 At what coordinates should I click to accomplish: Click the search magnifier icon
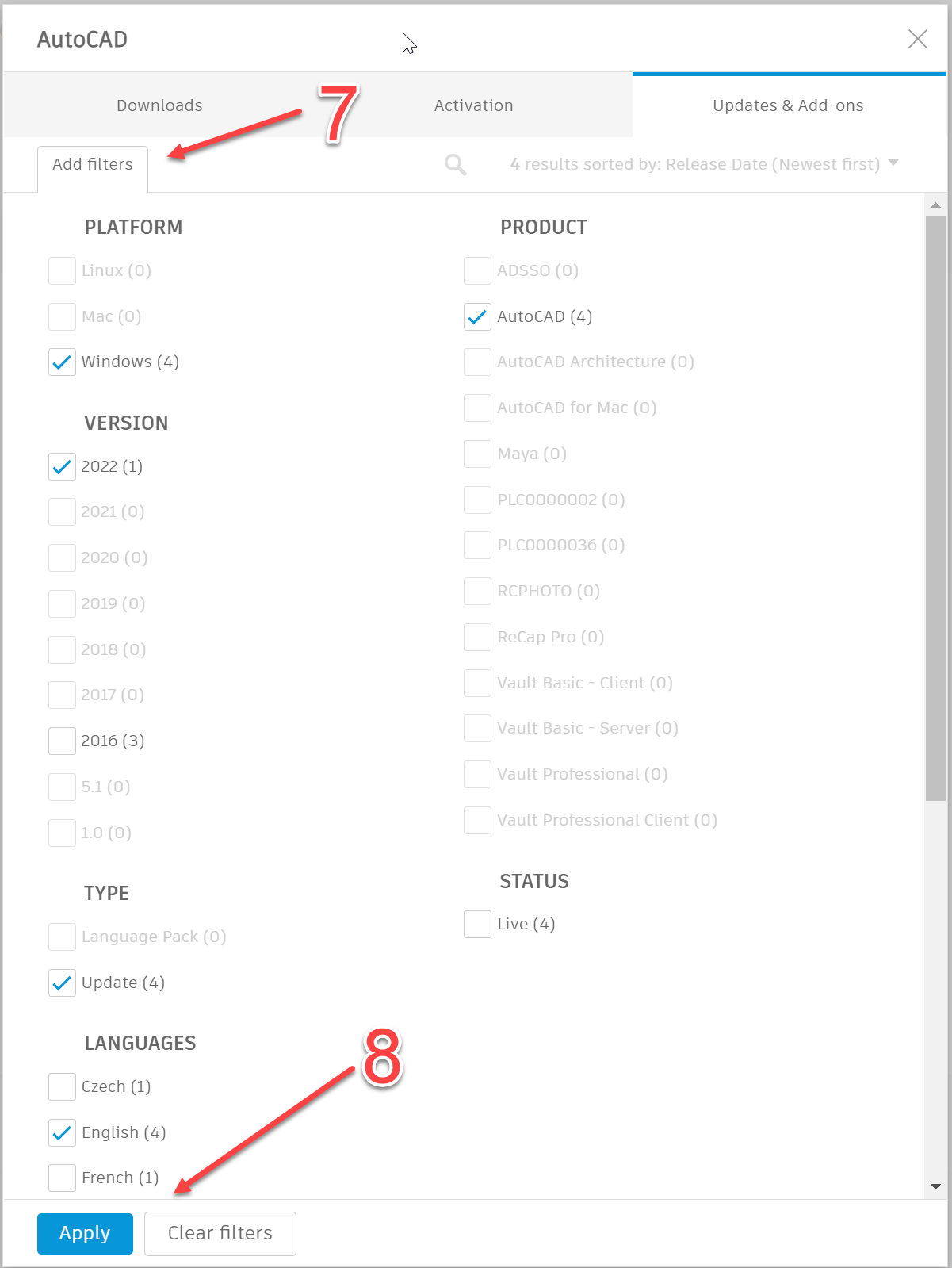pos(455,165)
